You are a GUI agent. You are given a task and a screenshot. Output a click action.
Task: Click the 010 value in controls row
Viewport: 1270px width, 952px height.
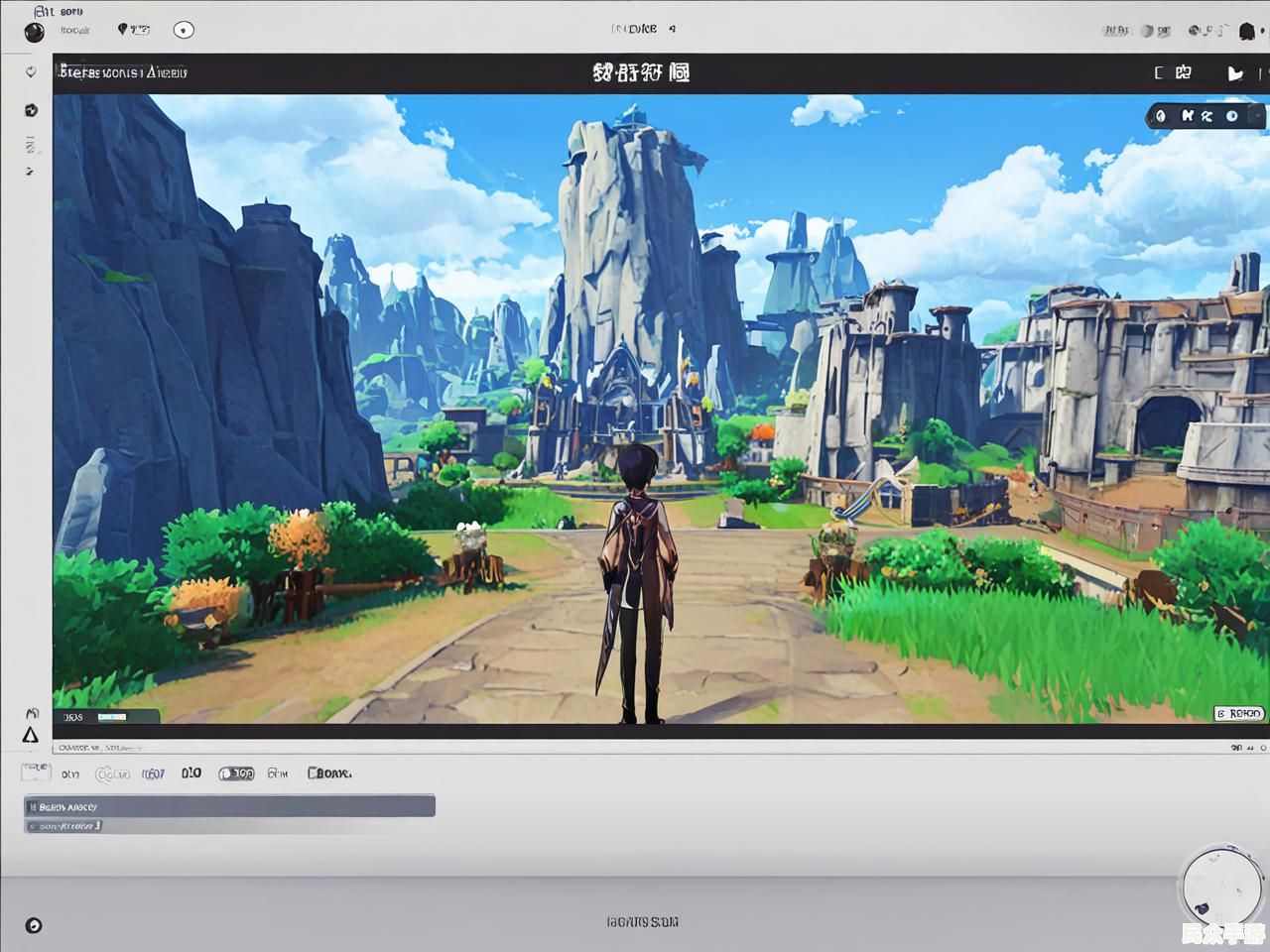tap(191, 773)
